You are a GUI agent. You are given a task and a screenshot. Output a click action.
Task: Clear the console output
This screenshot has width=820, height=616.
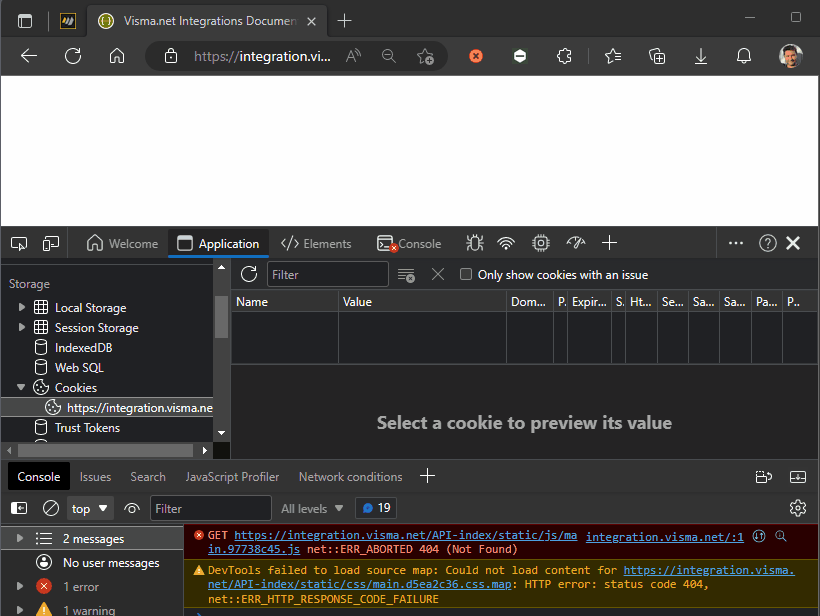pos(51,508)
